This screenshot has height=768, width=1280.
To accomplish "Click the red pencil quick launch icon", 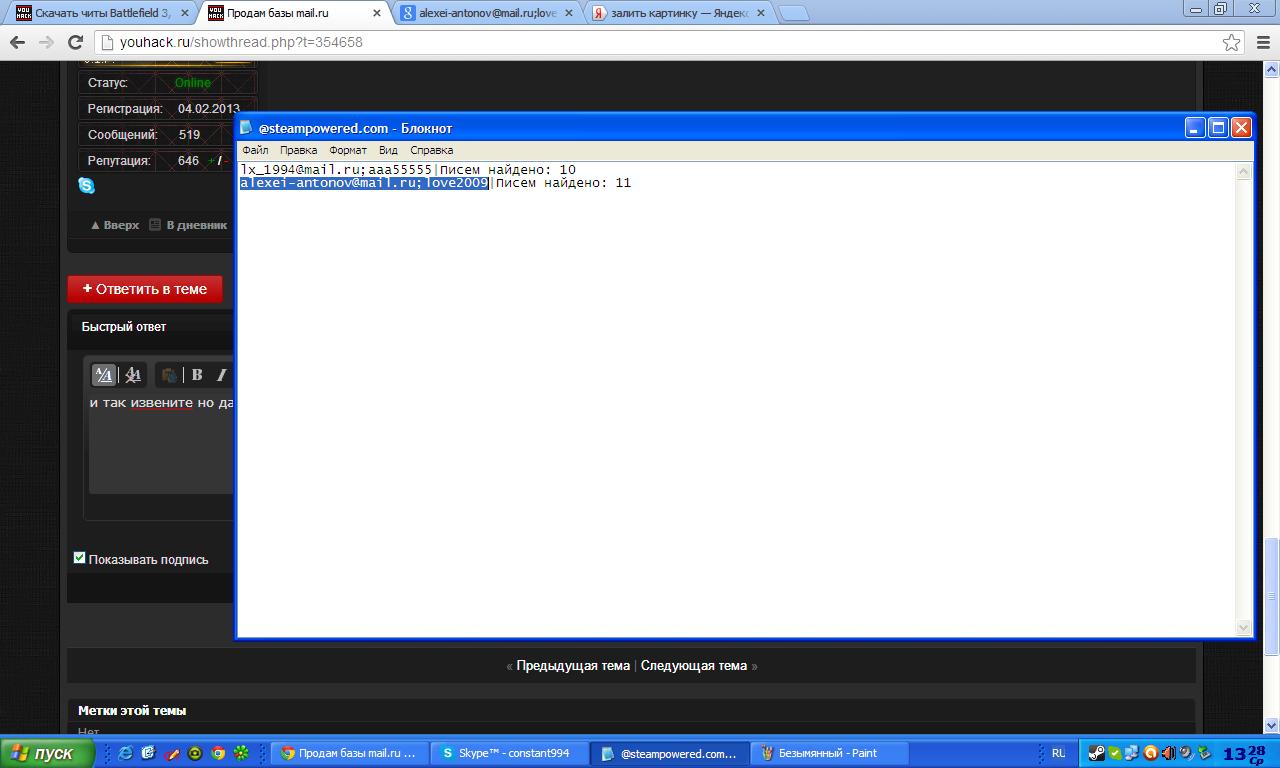I will (172, 753).
